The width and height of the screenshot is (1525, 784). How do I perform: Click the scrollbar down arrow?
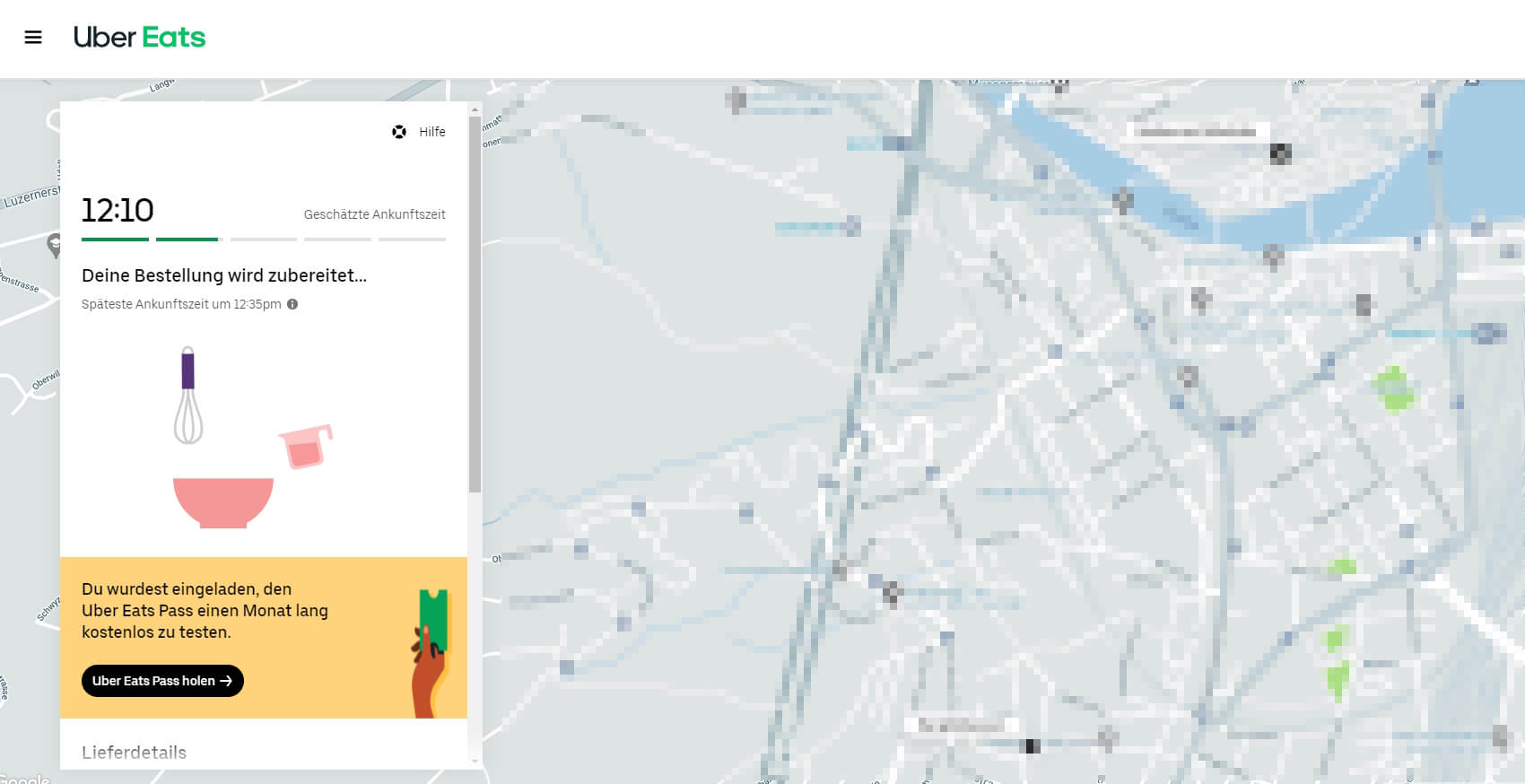tap(475, 762)
